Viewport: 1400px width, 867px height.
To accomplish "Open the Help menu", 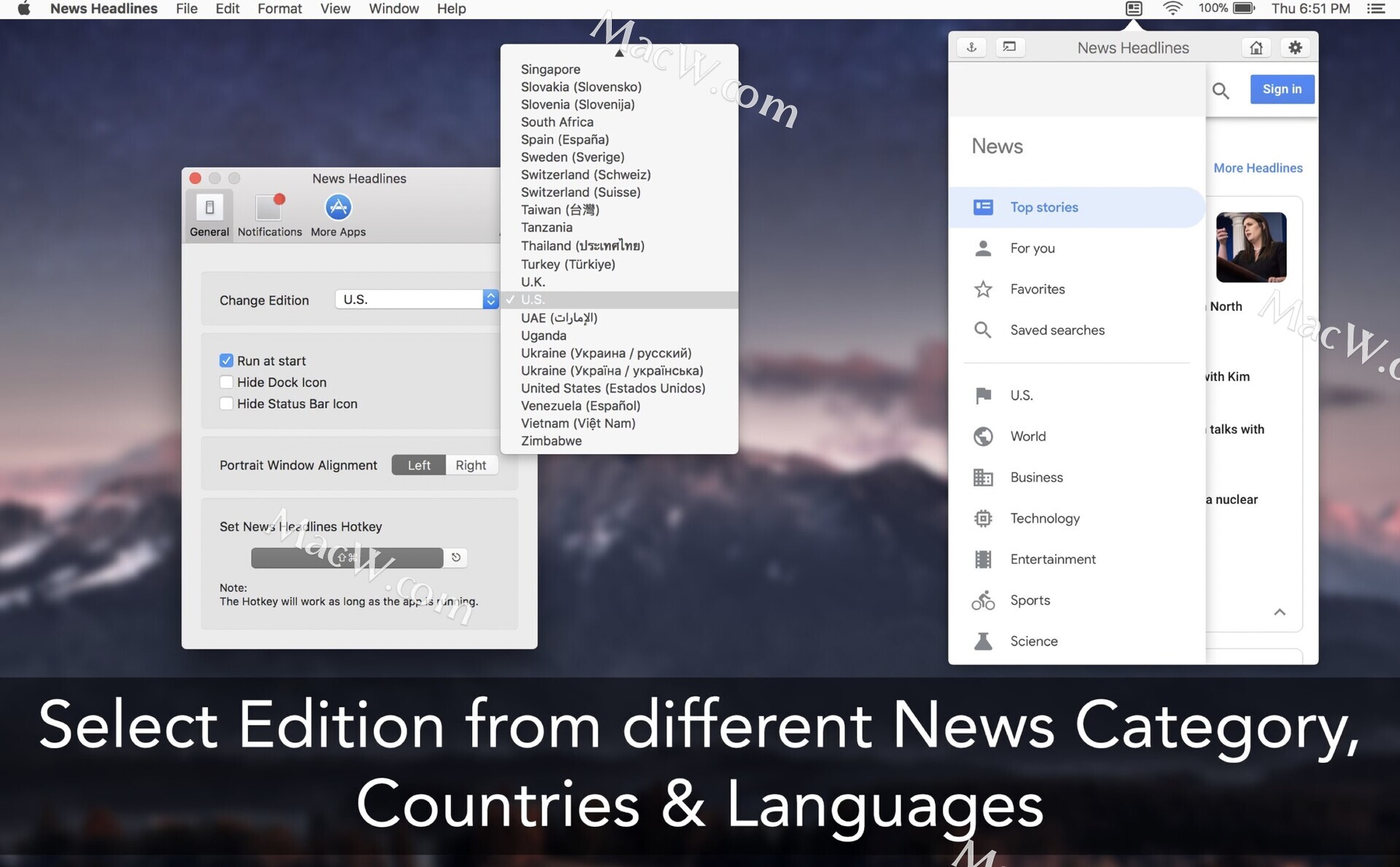I will click(451, 9).
